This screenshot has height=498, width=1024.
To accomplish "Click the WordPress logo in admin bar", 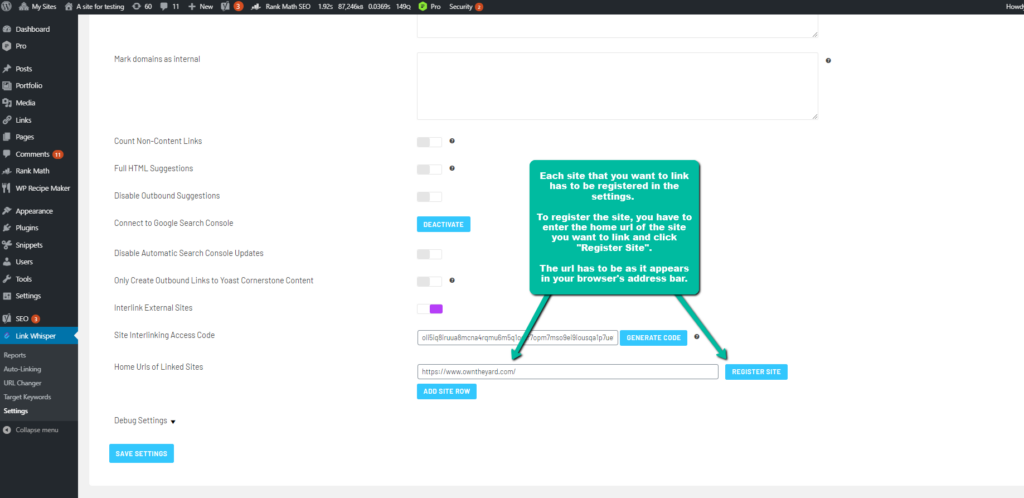I will click(x=7, y=7).
